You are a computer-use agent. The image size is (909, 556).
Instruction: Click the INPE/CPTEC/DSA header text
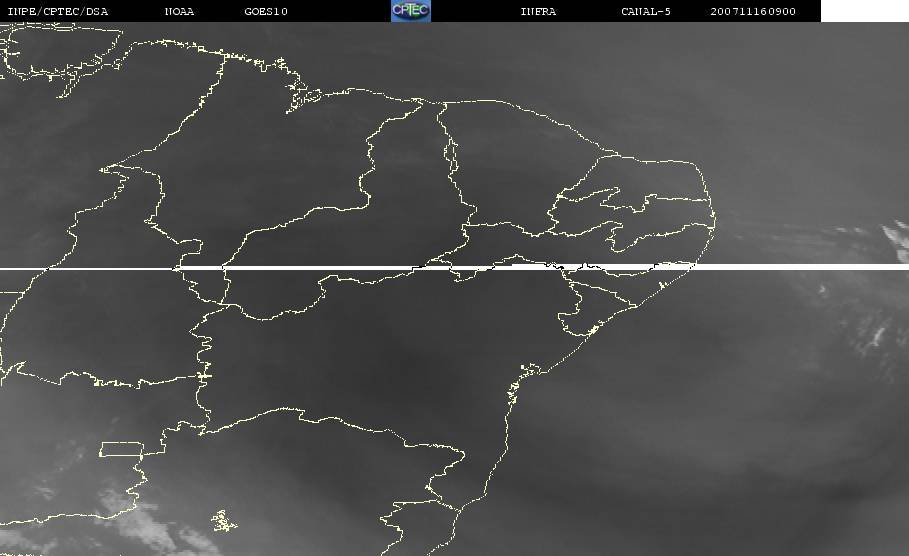coord(58,11)
